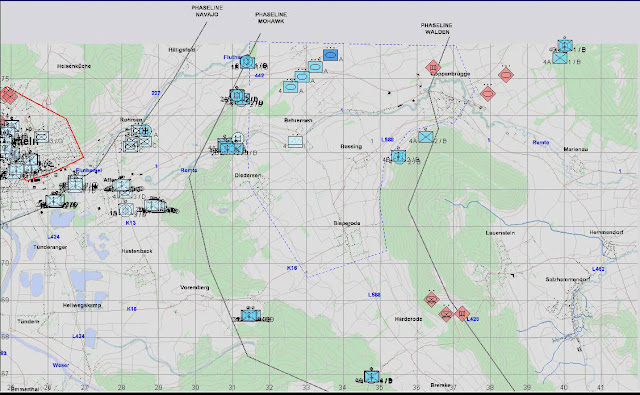The width and height of the screenshot is (640, 395).
Task: Click the blue 222 elevation label
Action: pos(156,93)
